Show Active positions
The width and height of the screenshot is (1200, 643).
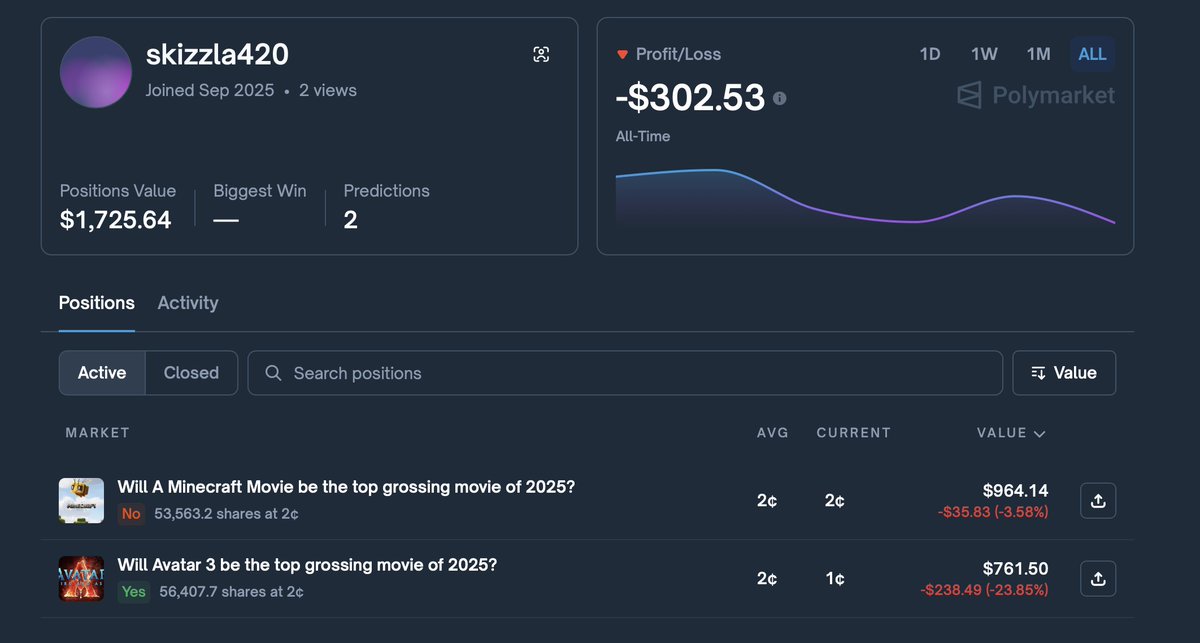click(102, 373)
